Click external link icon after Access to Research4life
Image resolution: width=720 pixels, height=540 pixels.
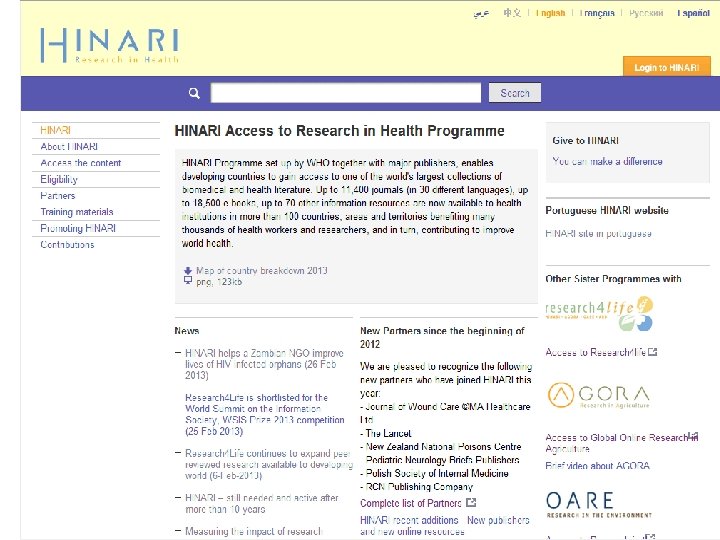(x=652, y=352)
